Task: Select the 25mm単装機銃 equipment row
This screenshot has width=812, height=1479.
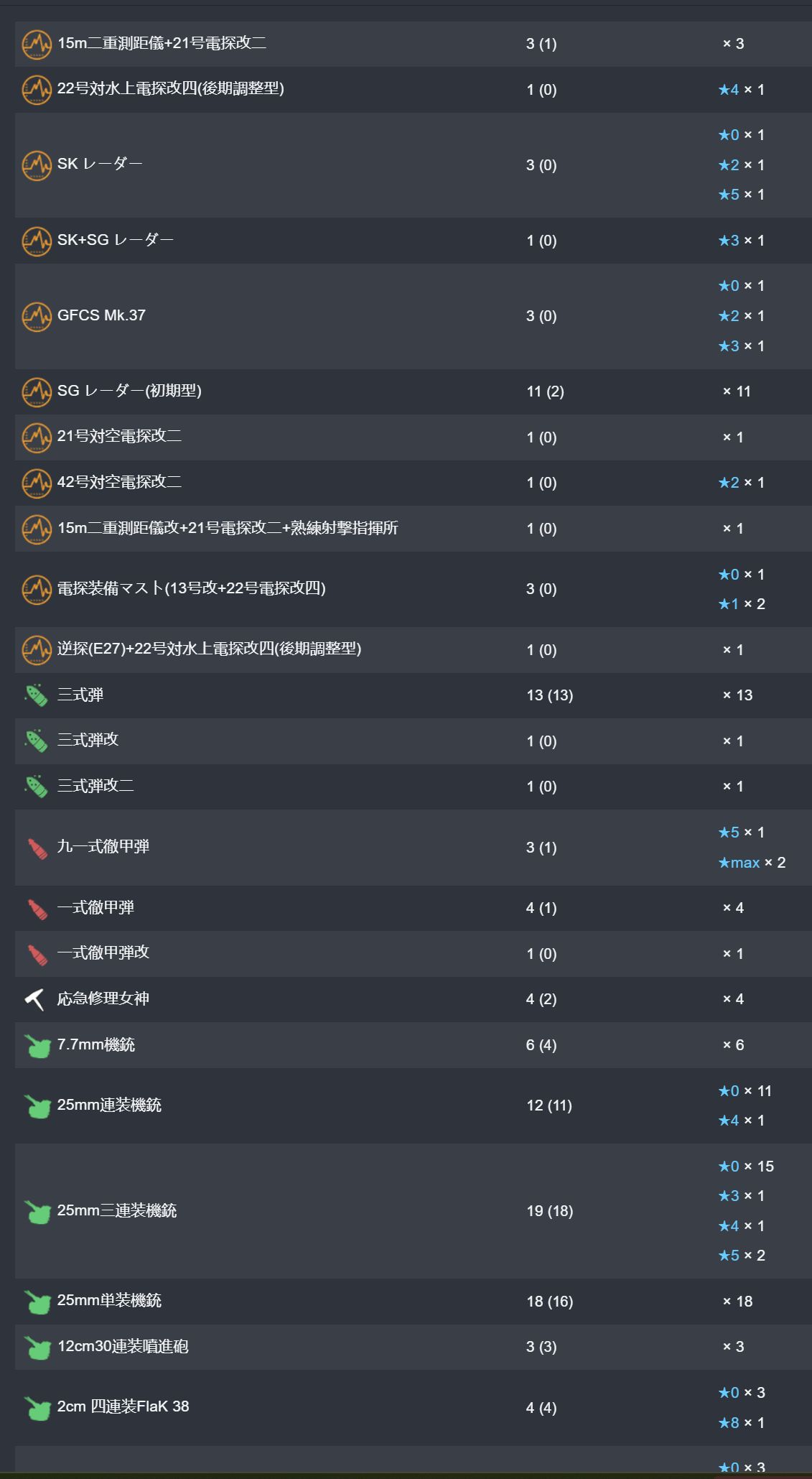Action: (414, 1302)
